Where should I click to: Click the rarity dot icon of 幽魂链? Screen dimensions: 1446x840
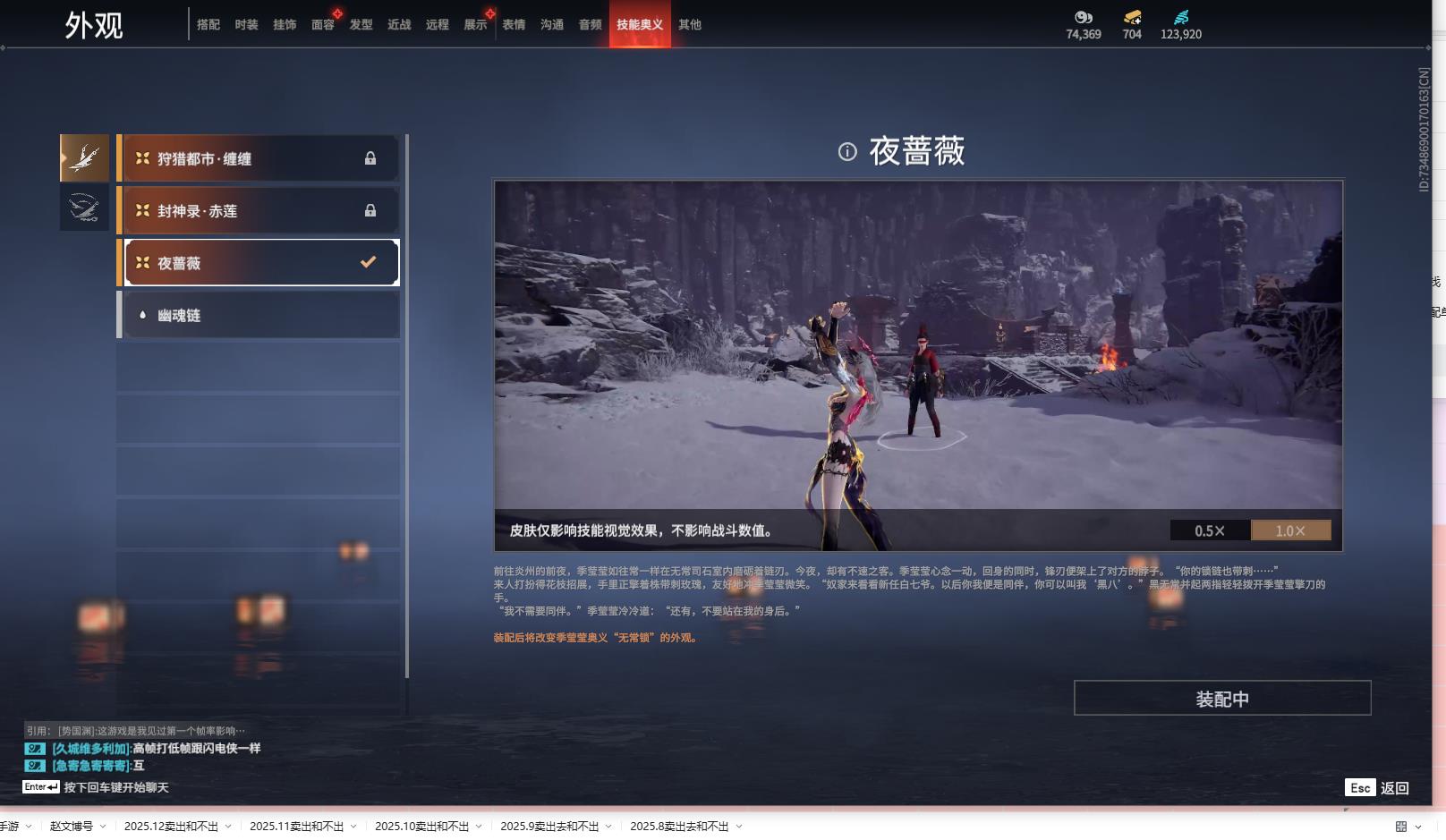pyautogui.click(x=142, y=315)
